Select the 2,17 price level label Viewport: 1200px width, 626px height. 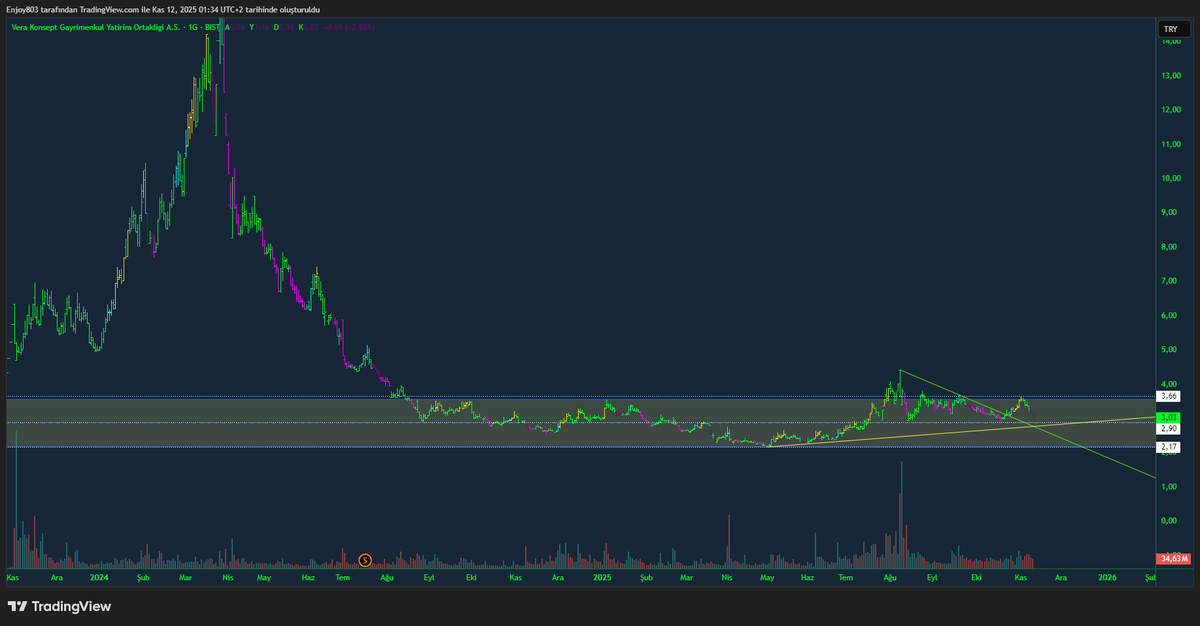[x=1167, y=447]
